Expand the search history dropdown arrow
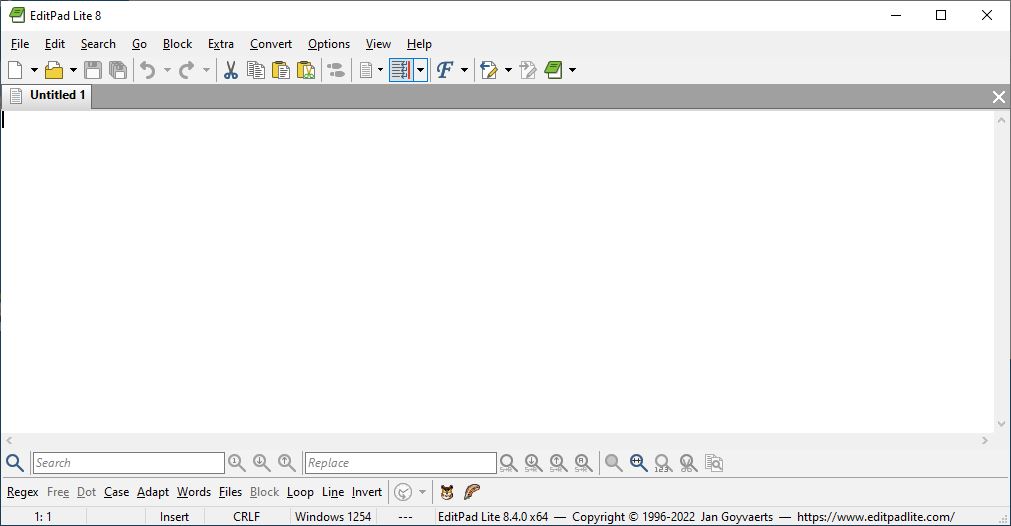Image resolution: width=1011 pixels, height=526 pixels. [422, 492]
